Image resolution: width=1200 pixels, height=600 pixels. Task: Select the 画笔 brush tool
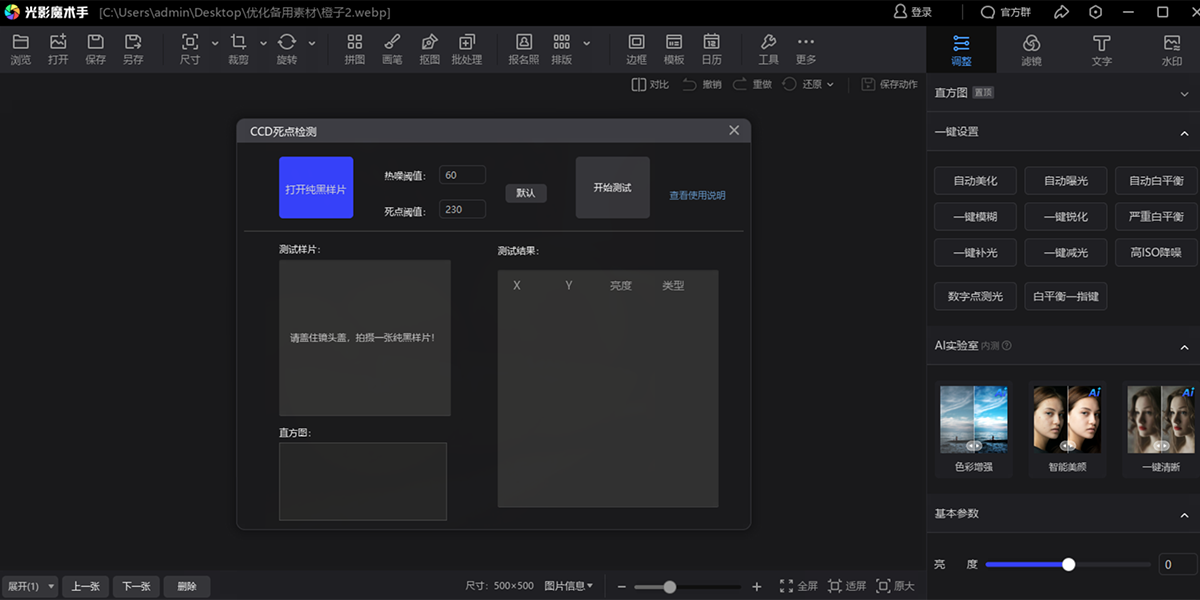click(392, 48)
